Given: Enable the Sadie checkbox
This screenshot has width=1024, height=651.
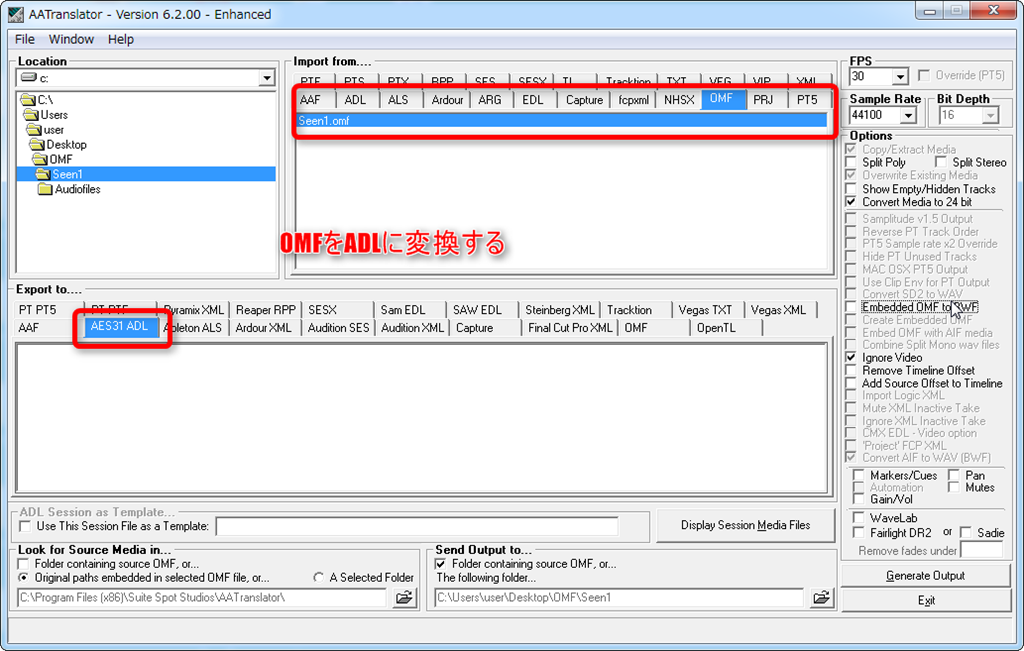Looking at the screenshot, I should (967, 533).
